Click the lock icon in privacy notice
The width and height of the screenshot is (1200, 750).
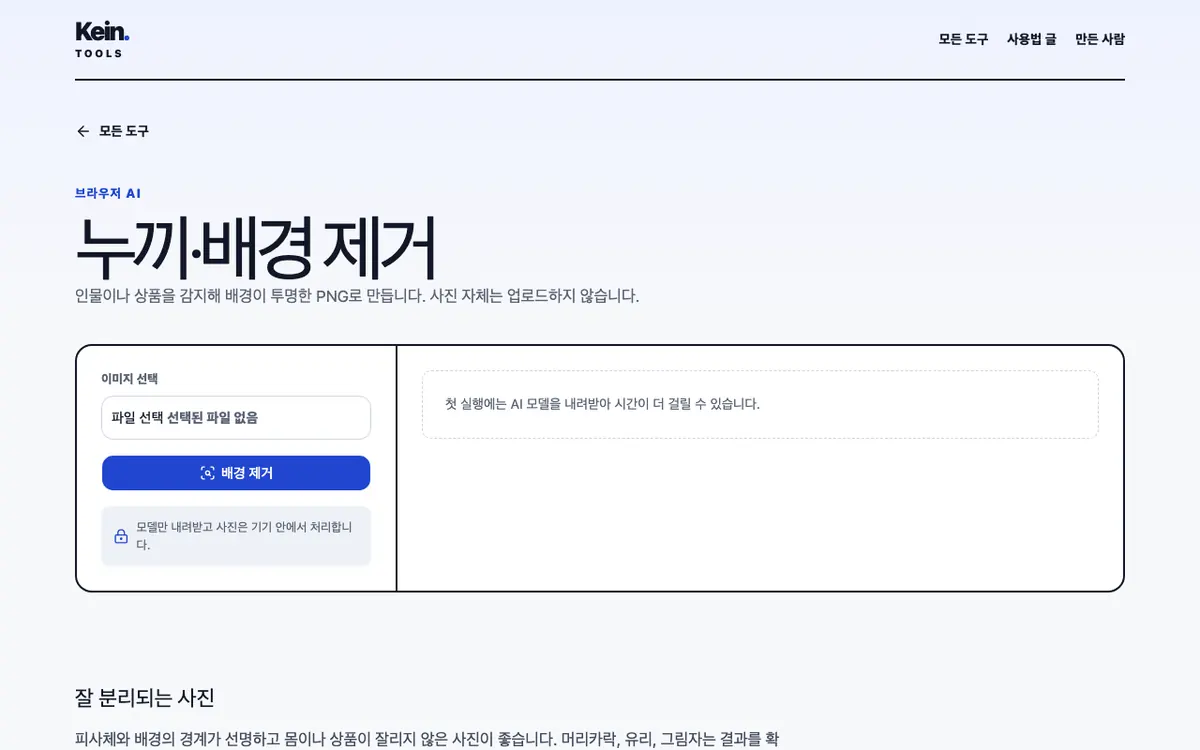coord(121,536)
